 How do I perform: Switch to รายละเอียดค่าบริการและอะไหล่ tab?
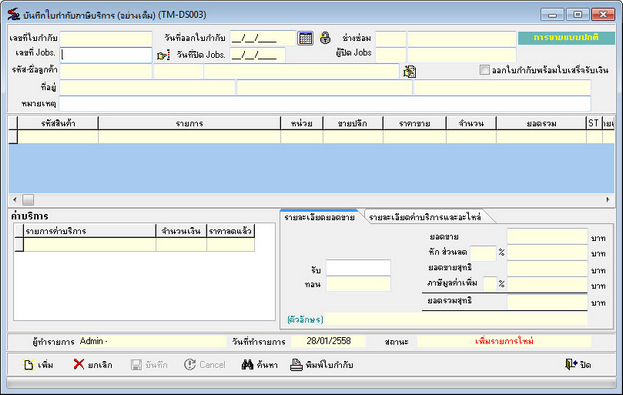pyautogui.click(x=425, y=217)
